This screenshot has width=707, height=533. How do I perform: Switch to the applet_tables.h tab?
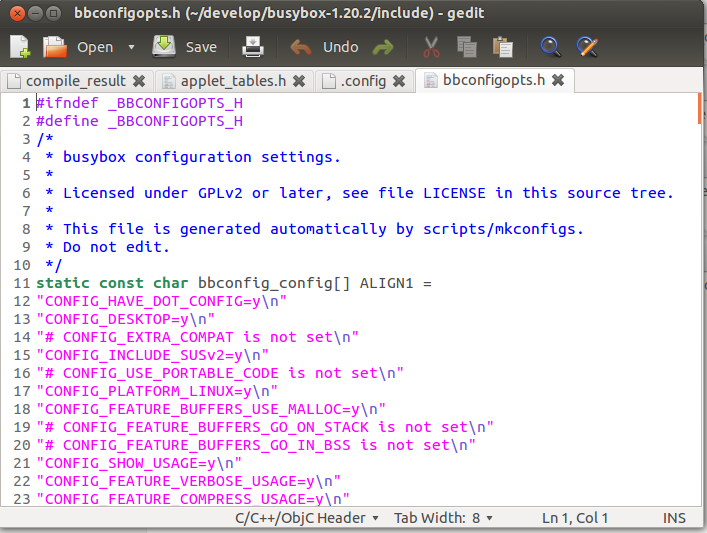[233, 81]
